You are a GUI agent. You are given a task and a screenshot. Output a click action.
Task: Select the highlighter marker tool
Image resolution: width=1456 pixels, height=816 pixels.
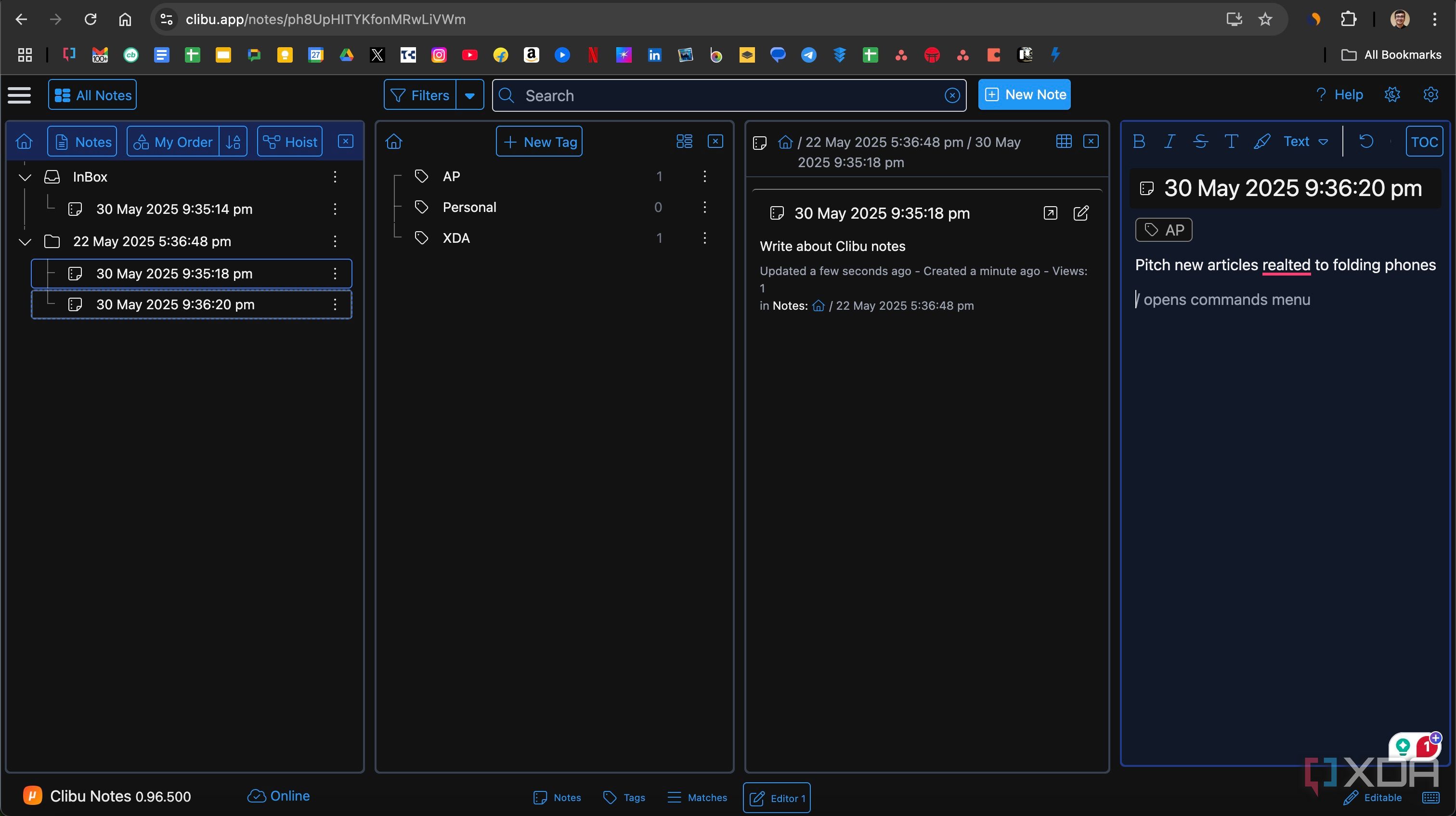pos(1261,141)
